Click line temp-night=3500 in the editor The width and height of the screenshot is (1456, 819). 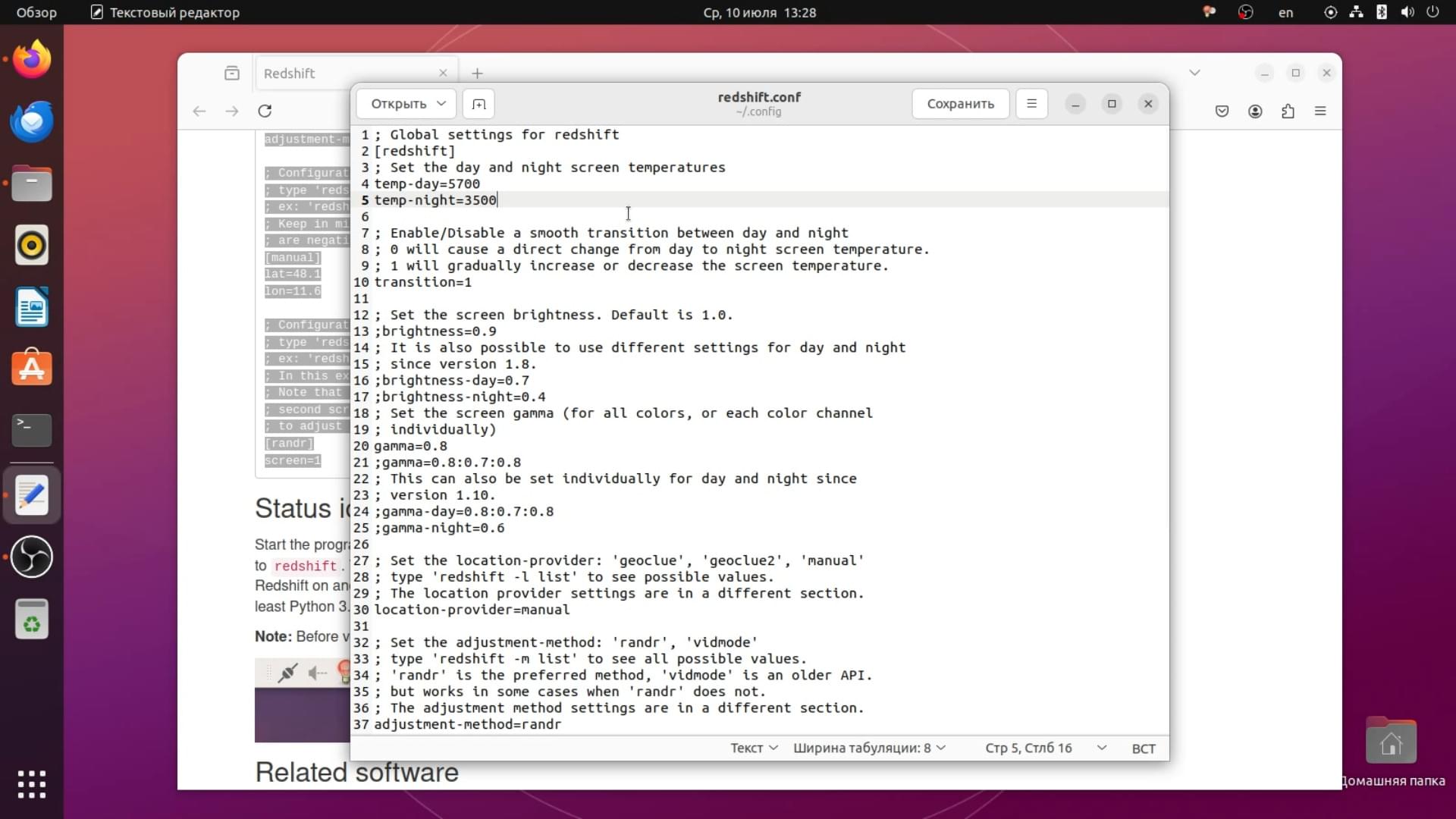435,200
